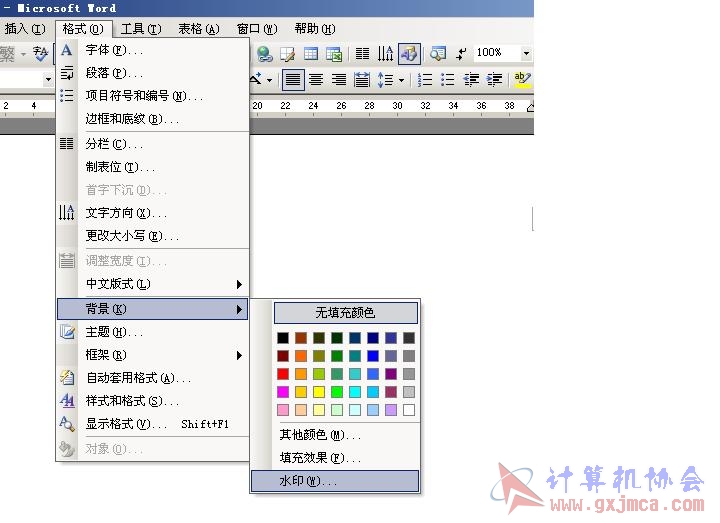
Task: Pick the yellow color swatch
Action: click(319, 392)
